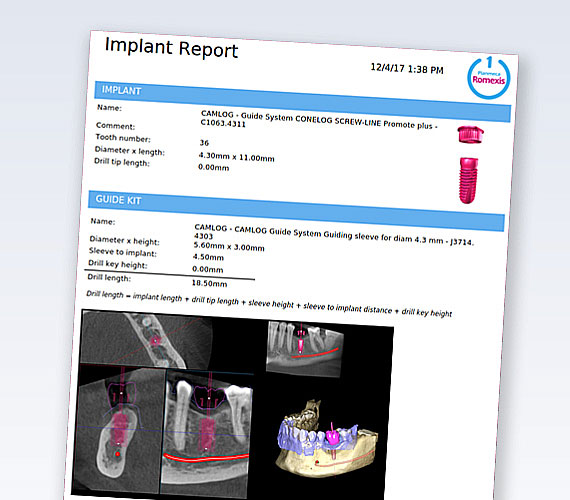Click the "Drill length:" label
Screen dimensions: 570x500
pyautogui.click(x=109, y=277)
